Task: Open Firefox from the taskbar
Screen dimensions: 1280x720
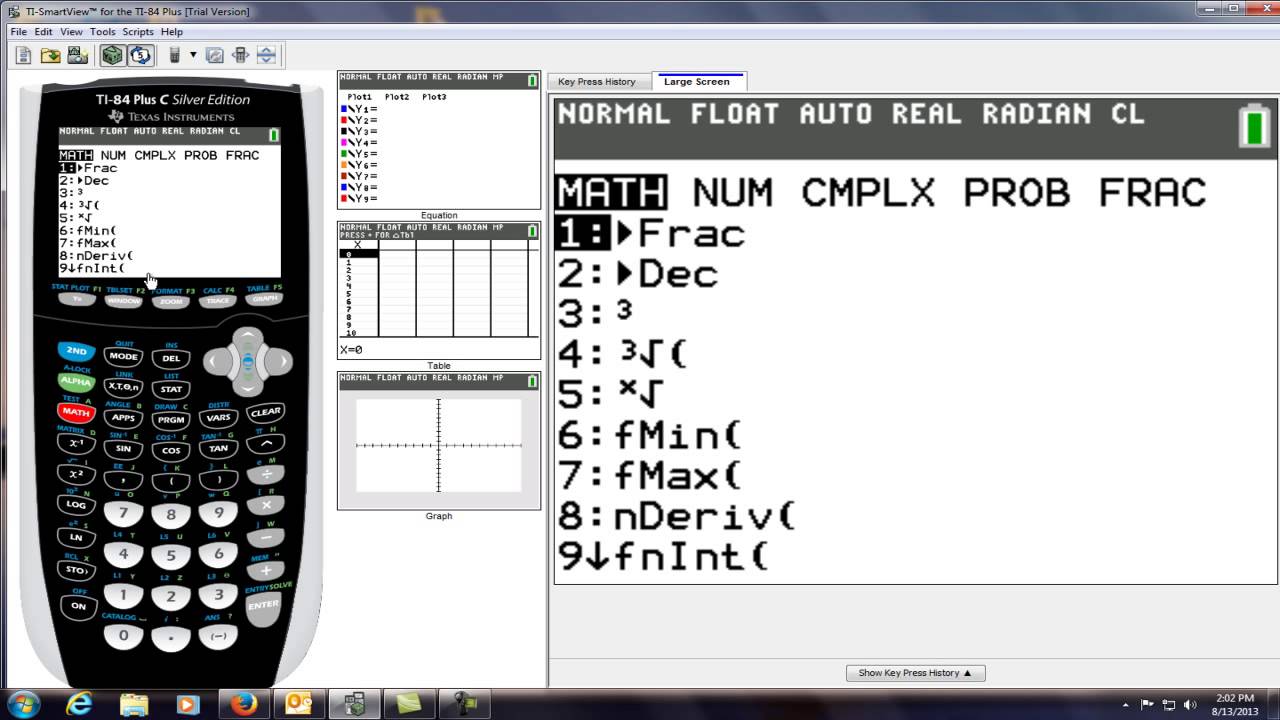Action: pos(243,704)
